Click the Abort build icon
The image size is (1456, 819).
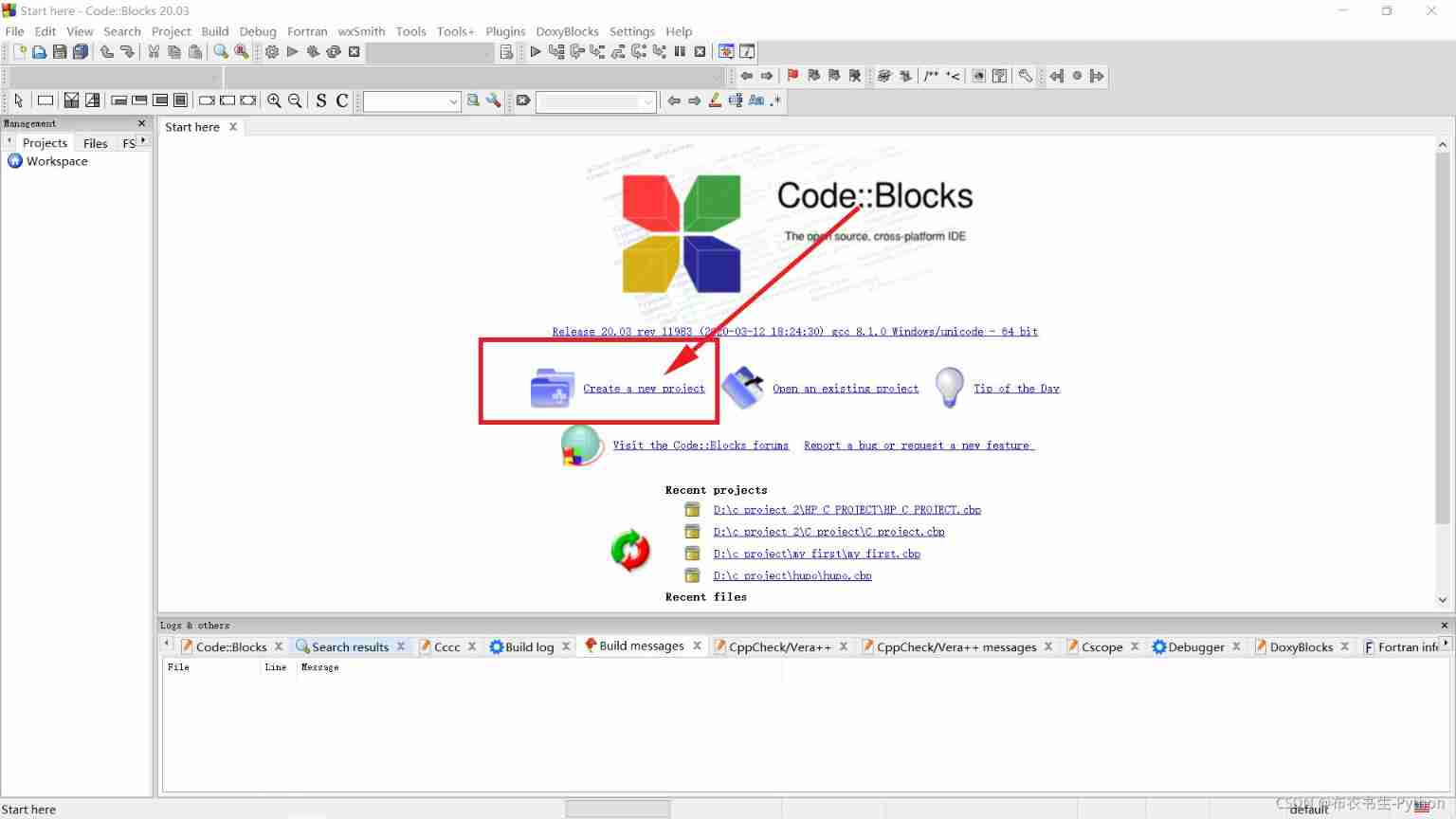pos(355,52)
